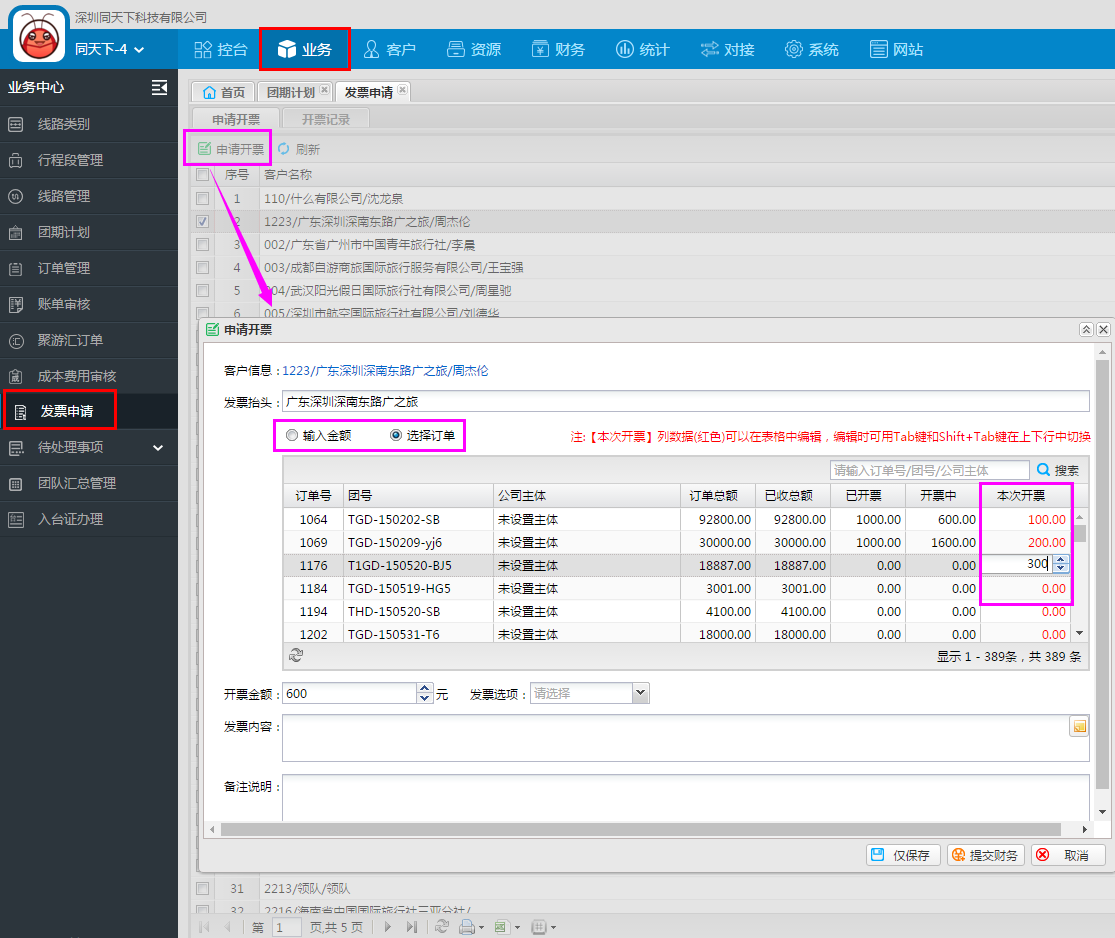Open 团队汇总管理 in the sidebar
Screen dimensions: 1115x938
click(89, 484)
